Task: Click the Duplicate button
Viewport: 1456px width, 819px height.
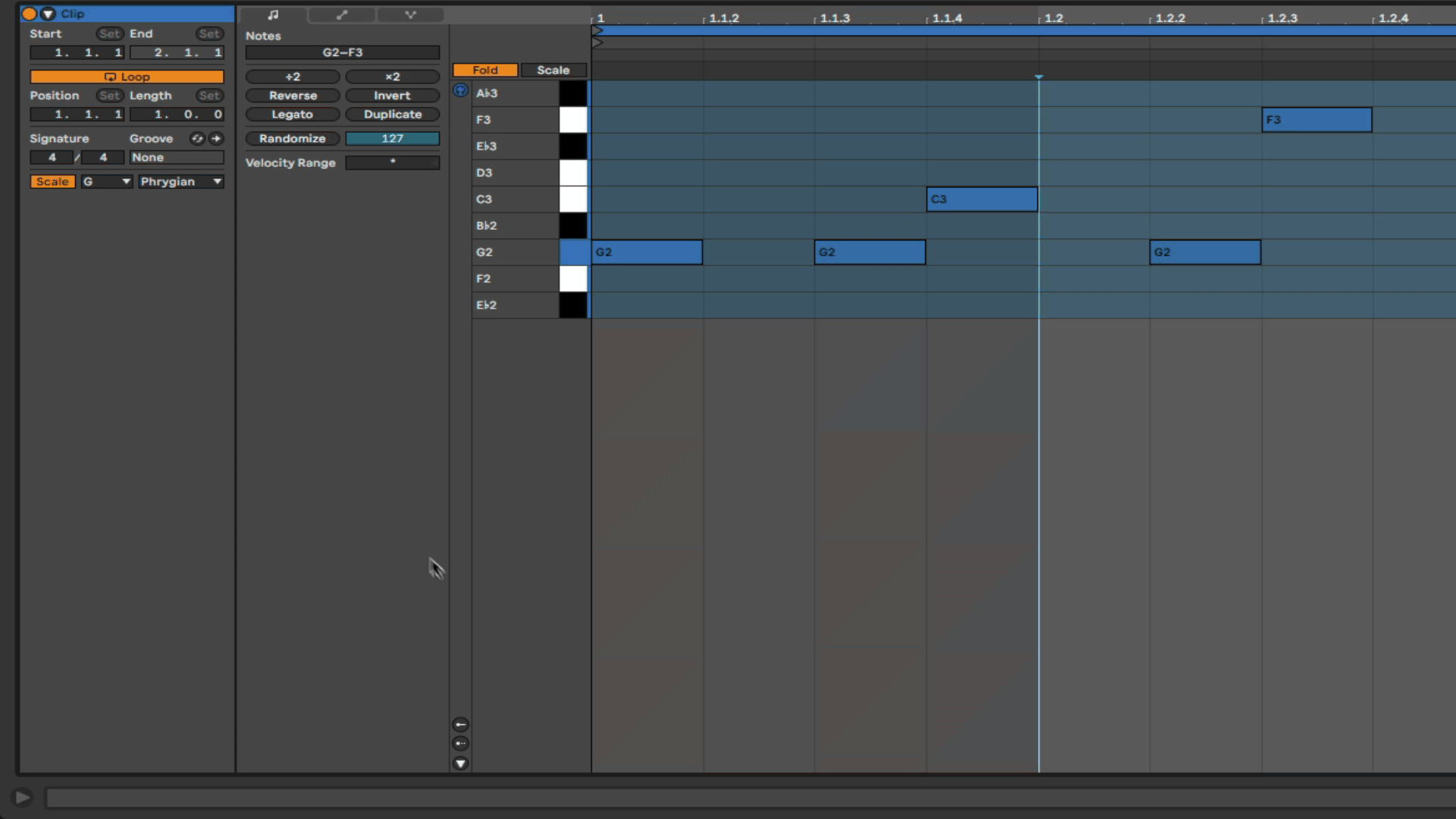Action: point(392,115)
